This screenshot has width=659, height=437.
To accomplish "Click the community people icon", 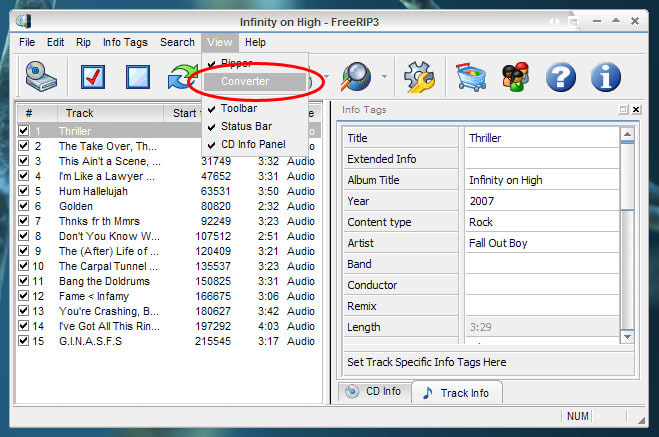I will (516, 76).
